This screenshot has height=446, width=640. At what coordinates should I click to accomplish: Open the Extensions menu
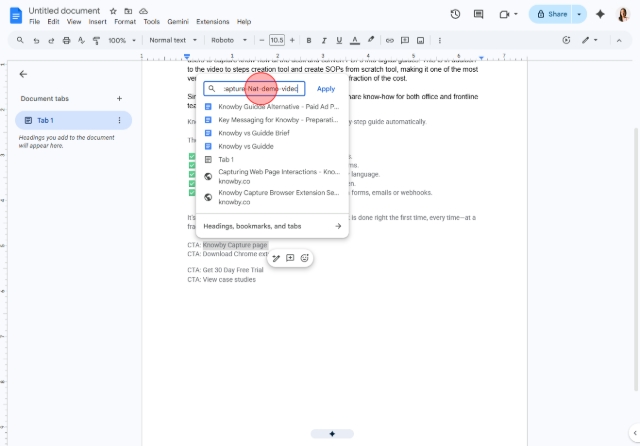point(213,22)
